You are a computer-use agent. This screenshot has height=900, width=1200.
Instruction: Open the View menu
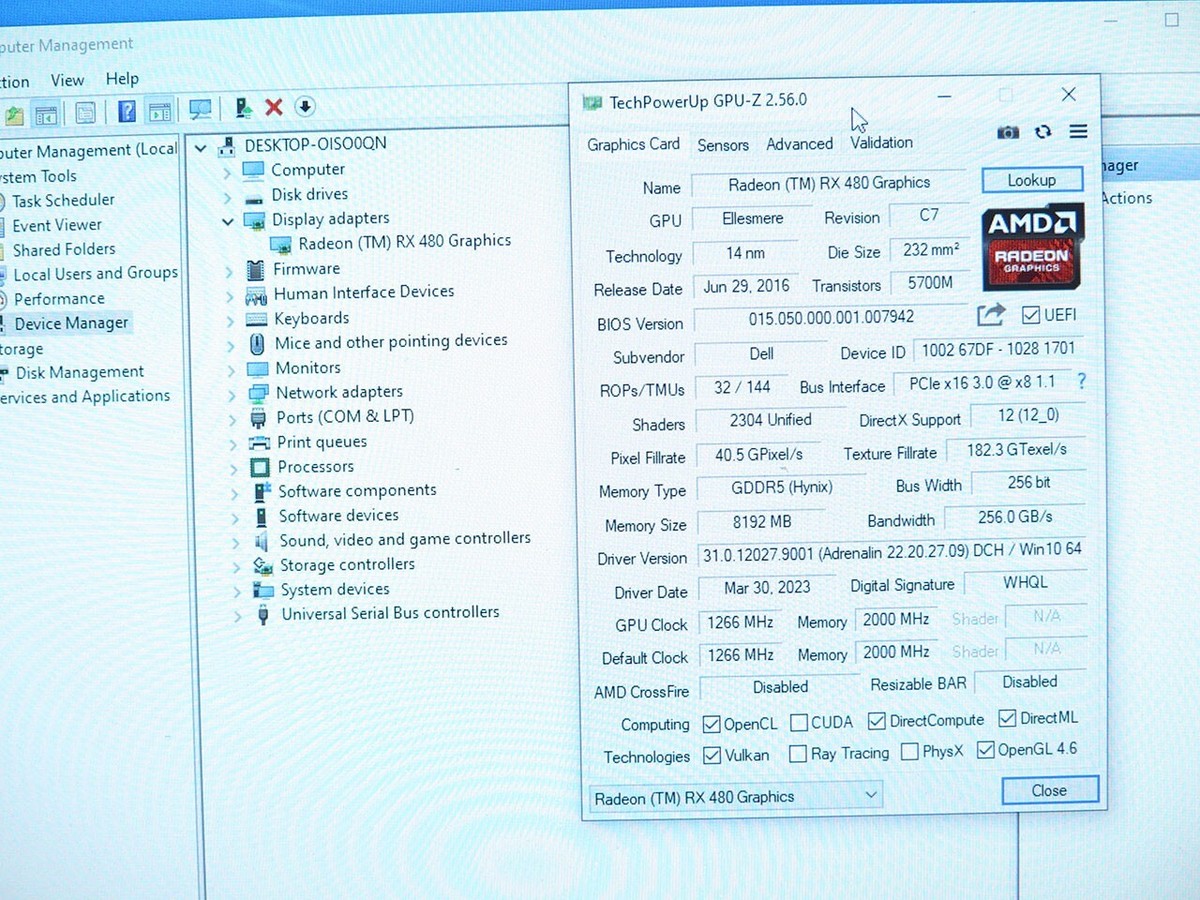pyautogui.click(x=67, y=79)
